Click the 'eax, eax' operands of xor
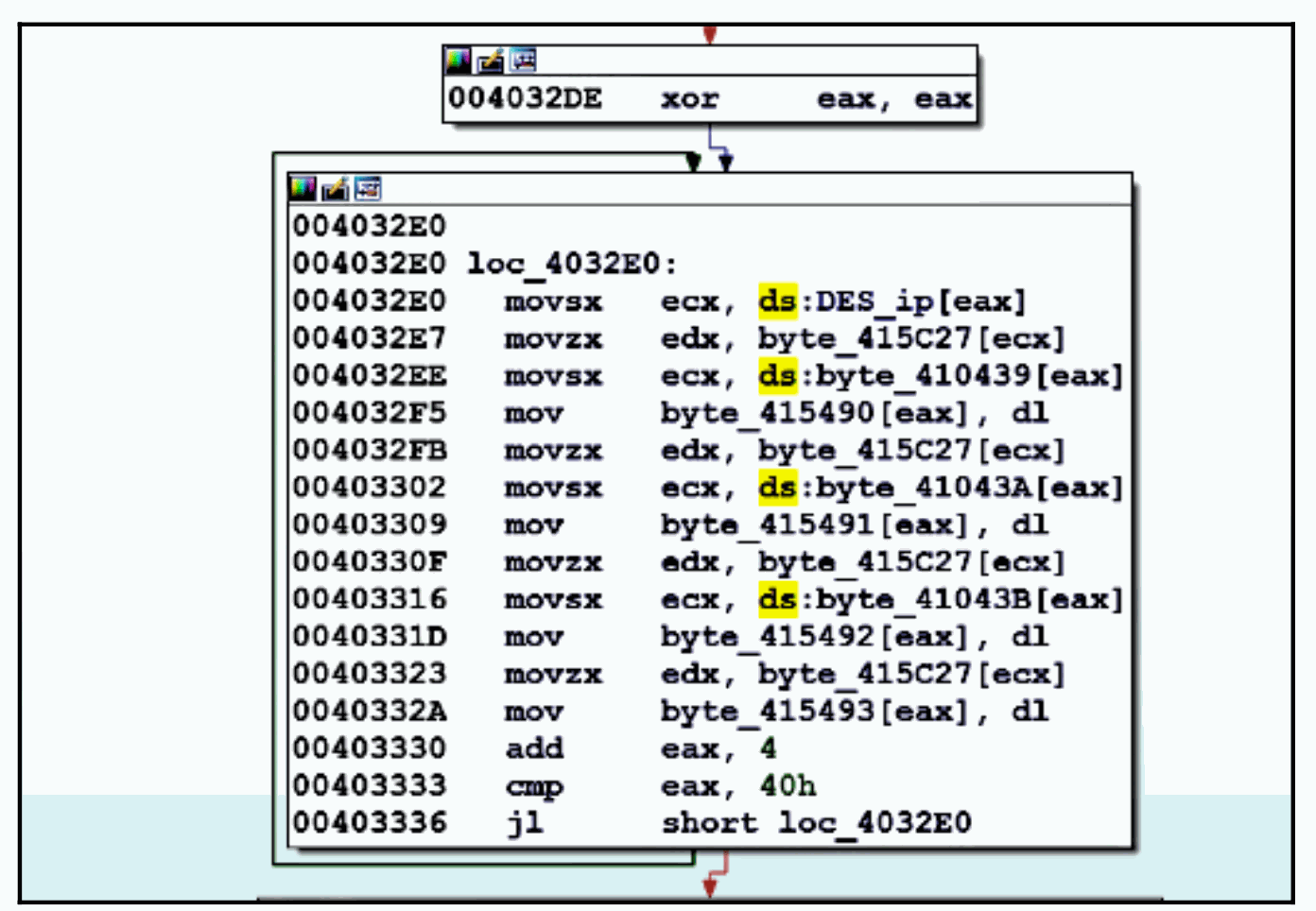 coord(894,98)
